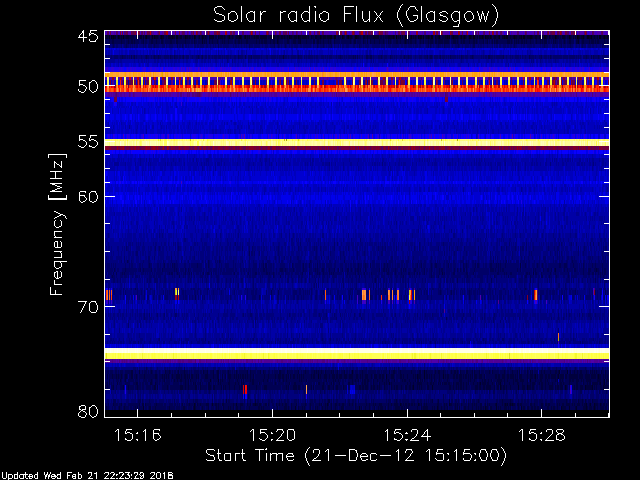Click the red-orange striped band at 50 MHz
The height and width of the screenshot is (480, 640).
357,89
